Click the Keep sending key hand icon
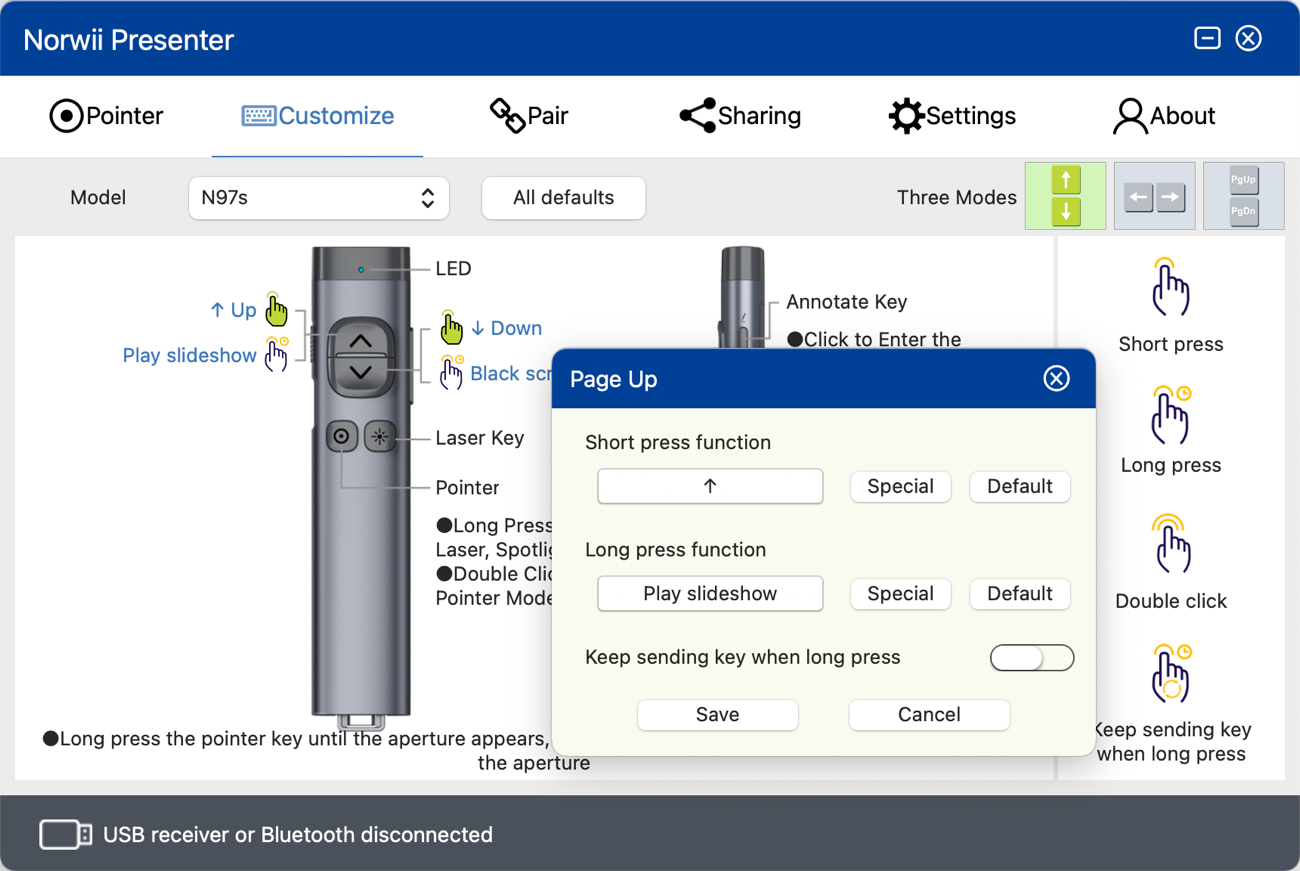Viewport: 1300px width, 871px height. [x=1170, y=672]
